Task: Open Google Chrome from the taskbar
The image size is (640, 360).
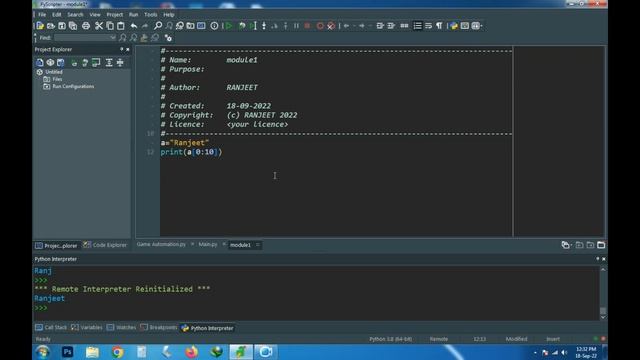Action: [117, 352]
